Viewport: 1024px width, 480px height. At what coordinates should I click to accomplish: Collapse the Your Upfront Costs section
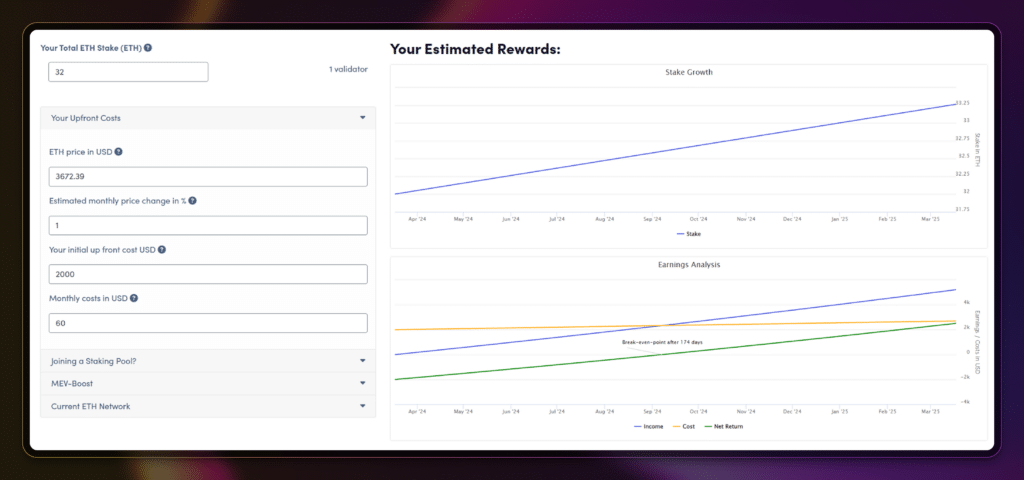pyautogui.click(x=208, y=118)
